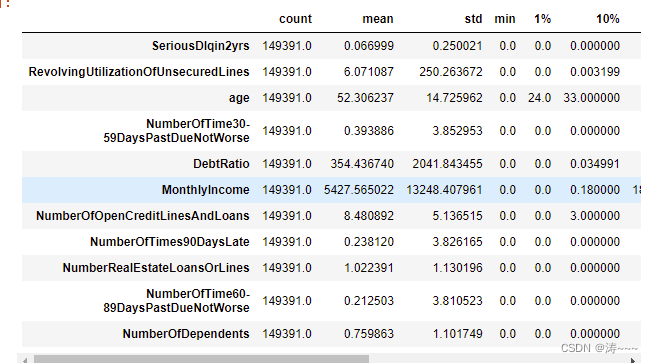Click the MonthlyIncome 10% value 0.180000
The image size is (653, 363).
(595, 190)
